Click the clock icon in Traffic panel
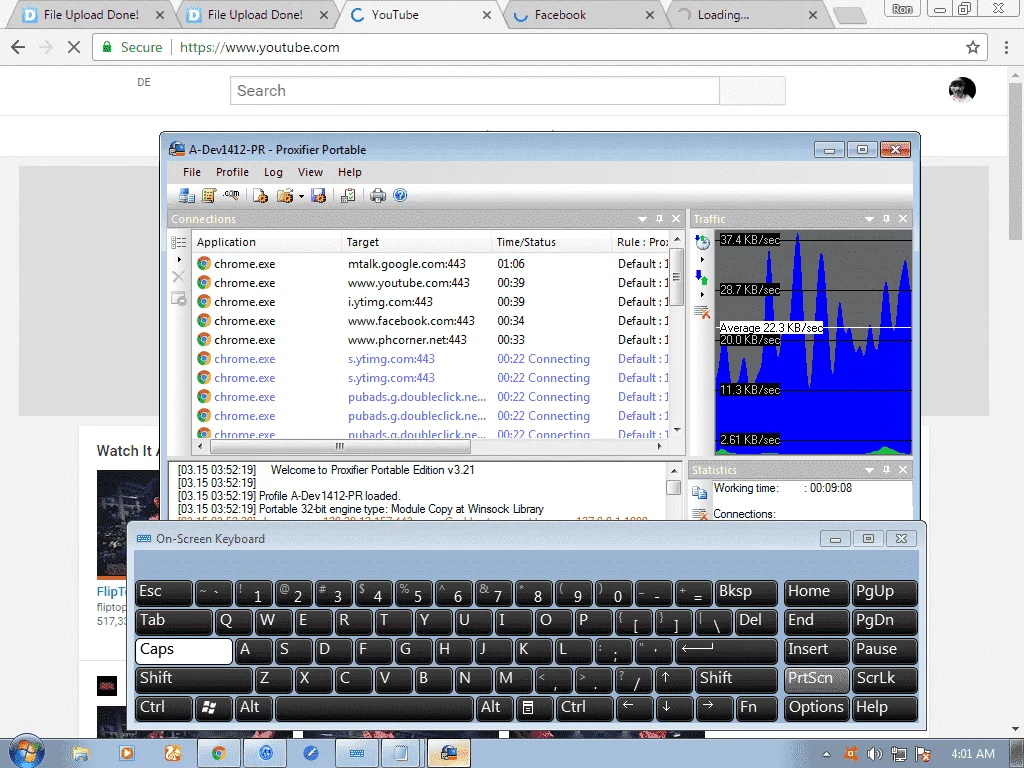 (703, 242)
